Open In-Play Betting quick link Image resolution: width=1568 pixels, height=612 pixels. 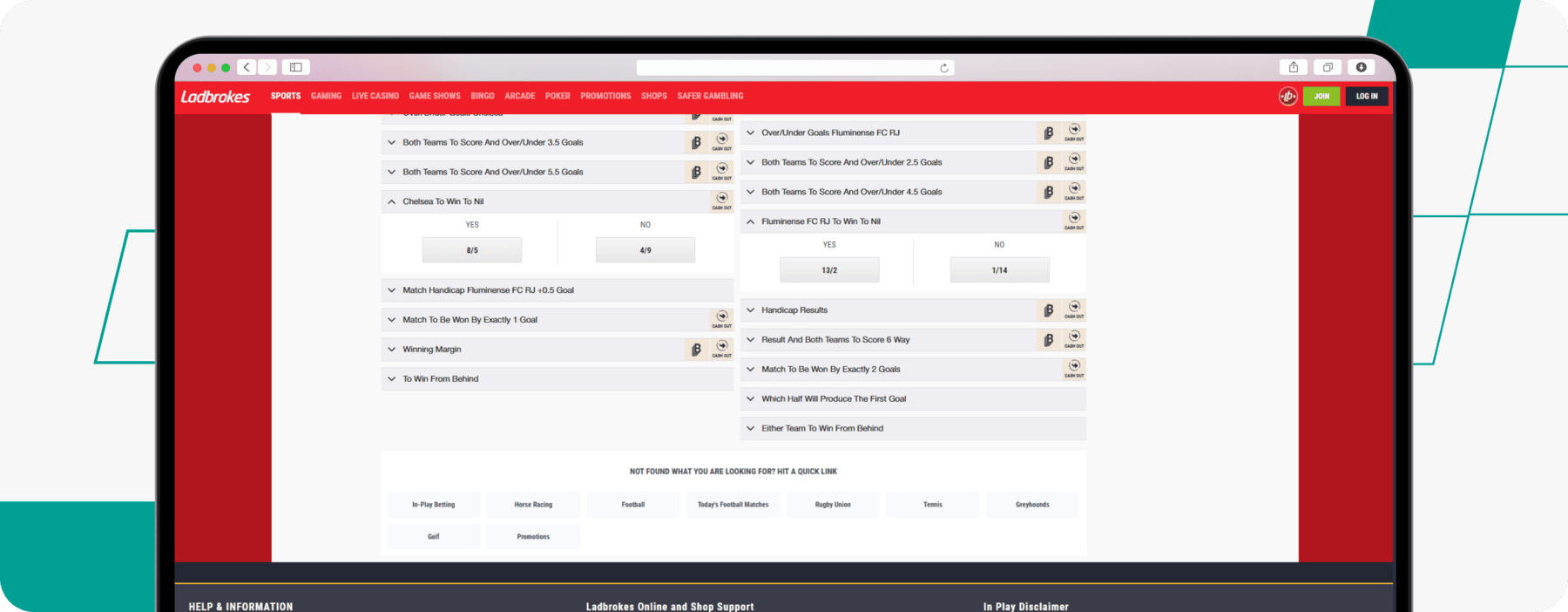coord(433,505)
